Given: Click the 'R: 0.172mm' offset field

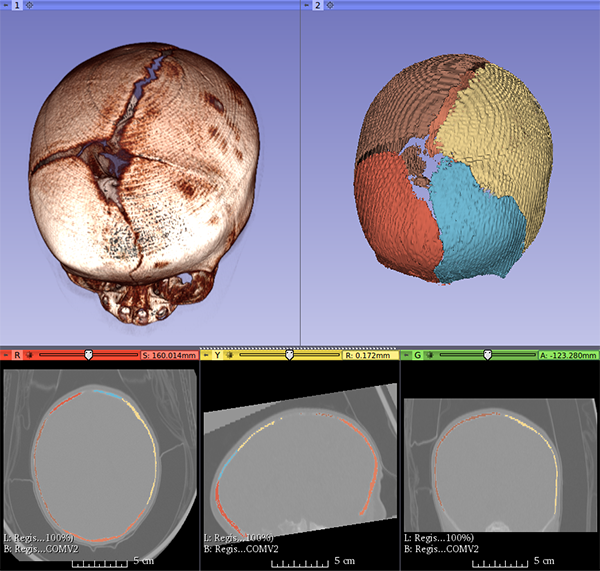Looking at the screenshot, I should (x=370, y=356).
